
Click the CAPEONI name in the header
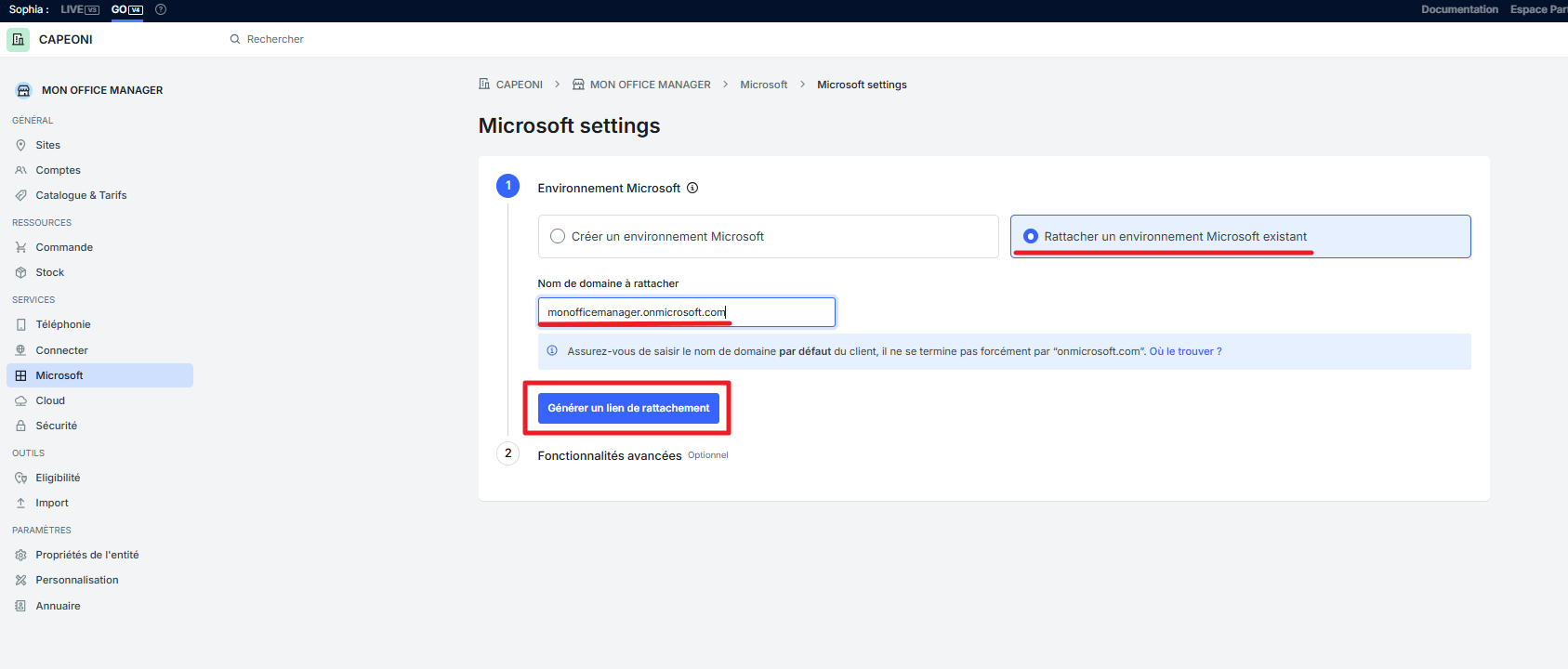coord(66,39)
